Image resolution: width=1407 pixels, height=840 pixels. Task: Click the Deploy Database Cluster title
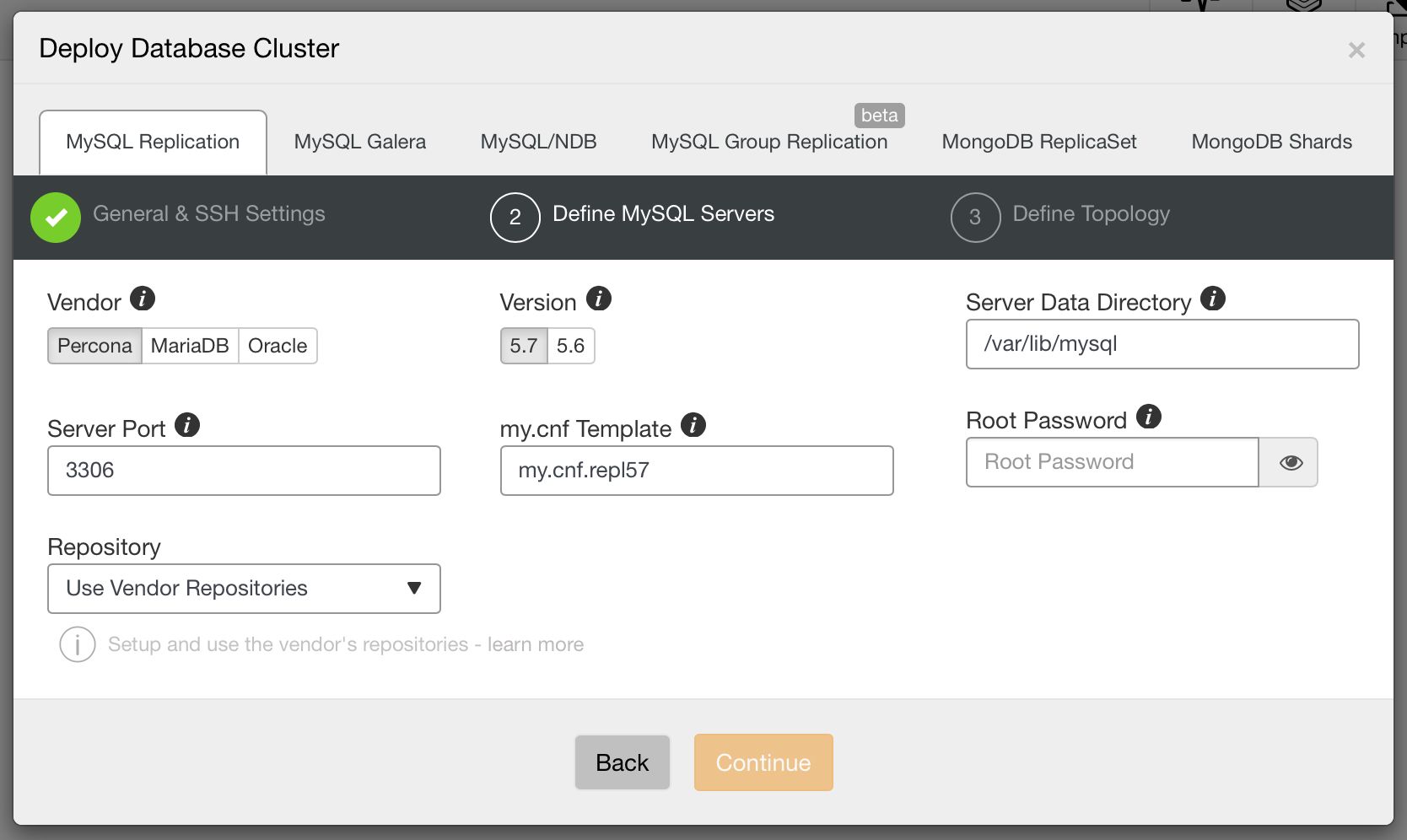coord(189,49)
